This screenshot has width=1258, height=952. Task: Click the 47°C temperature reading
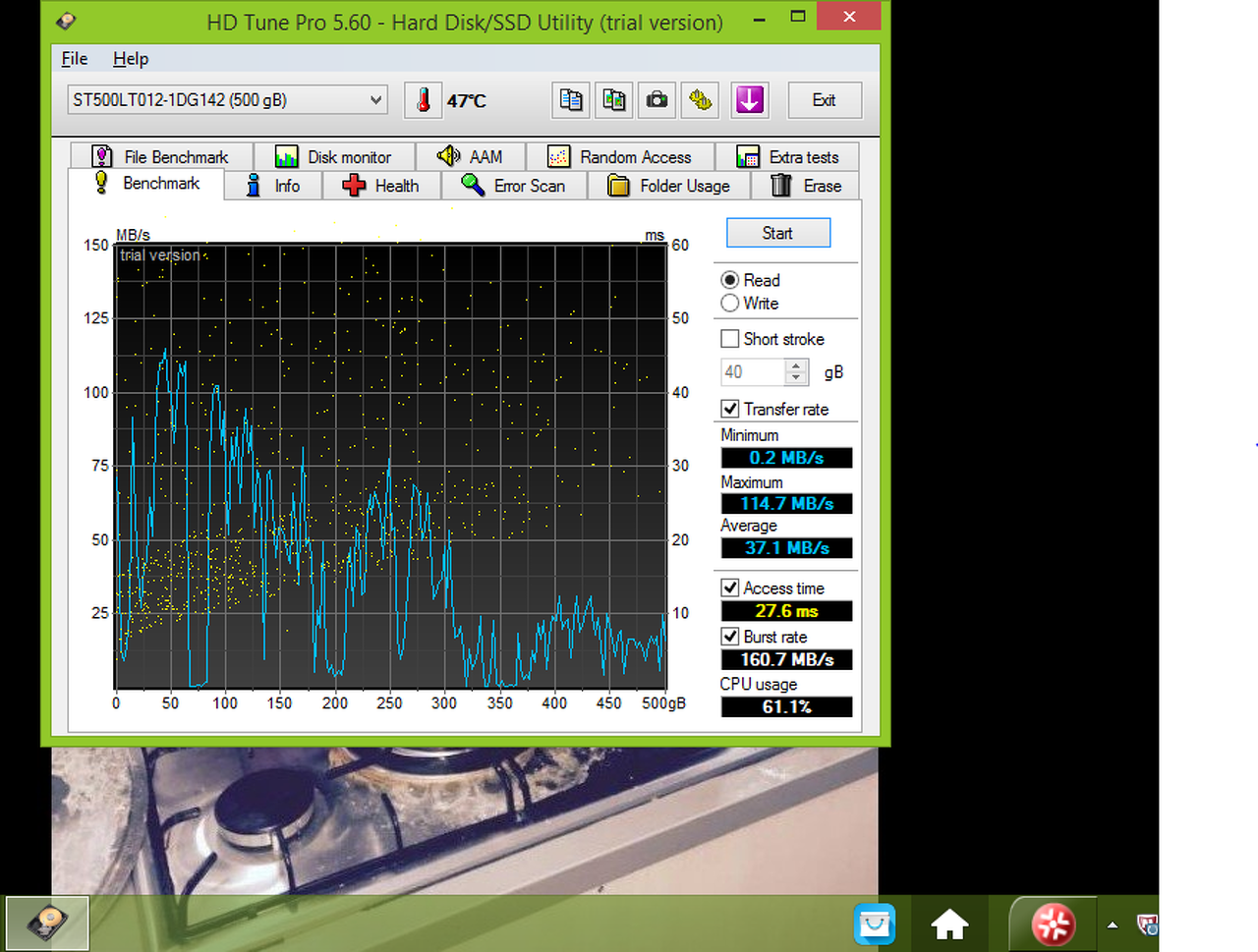tap(467, 100)
